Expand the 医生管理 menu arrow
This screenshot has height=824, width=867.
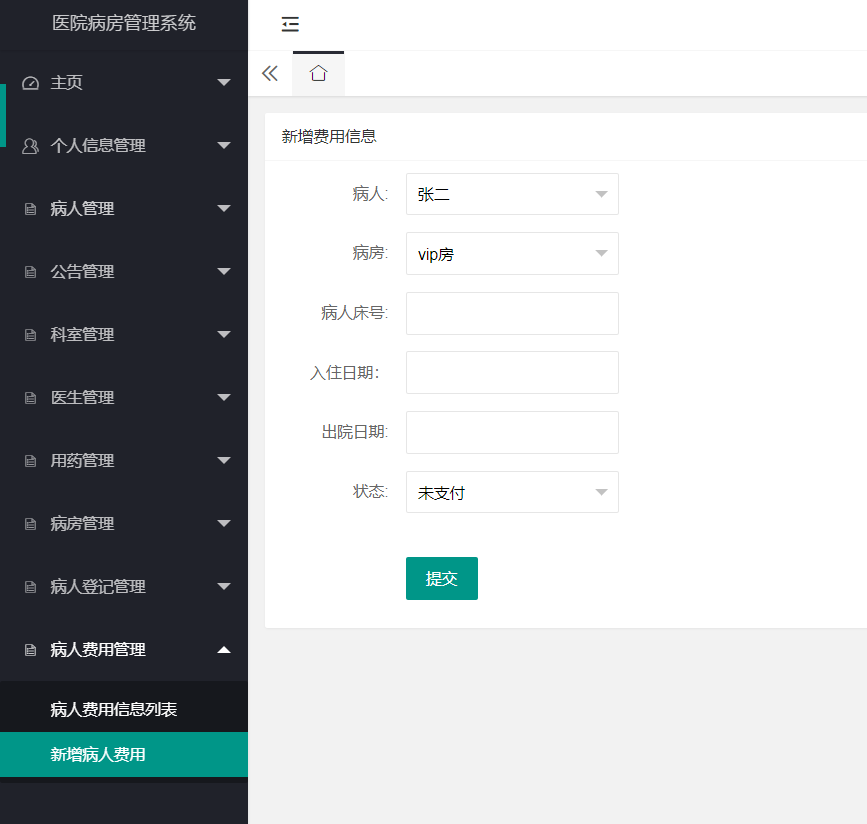coord(224,398)
